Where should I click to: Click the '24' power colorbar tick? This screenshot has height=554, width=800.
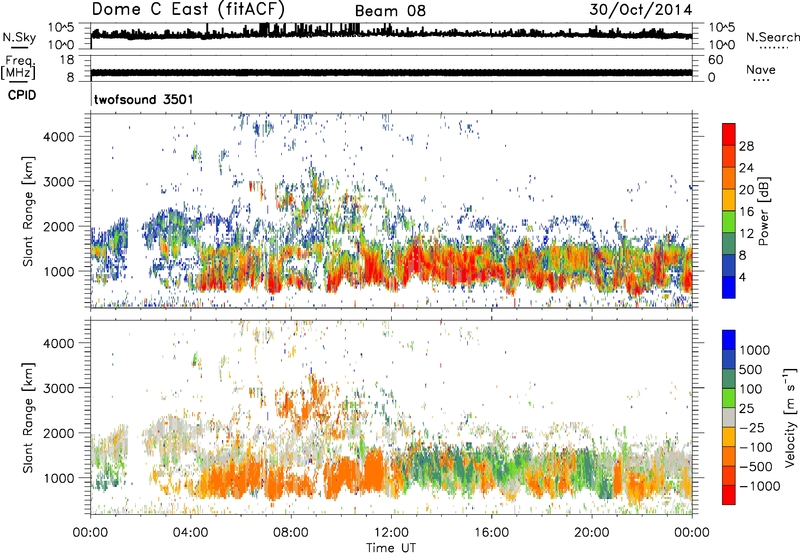pyautogui.click(x=746, y=168)
